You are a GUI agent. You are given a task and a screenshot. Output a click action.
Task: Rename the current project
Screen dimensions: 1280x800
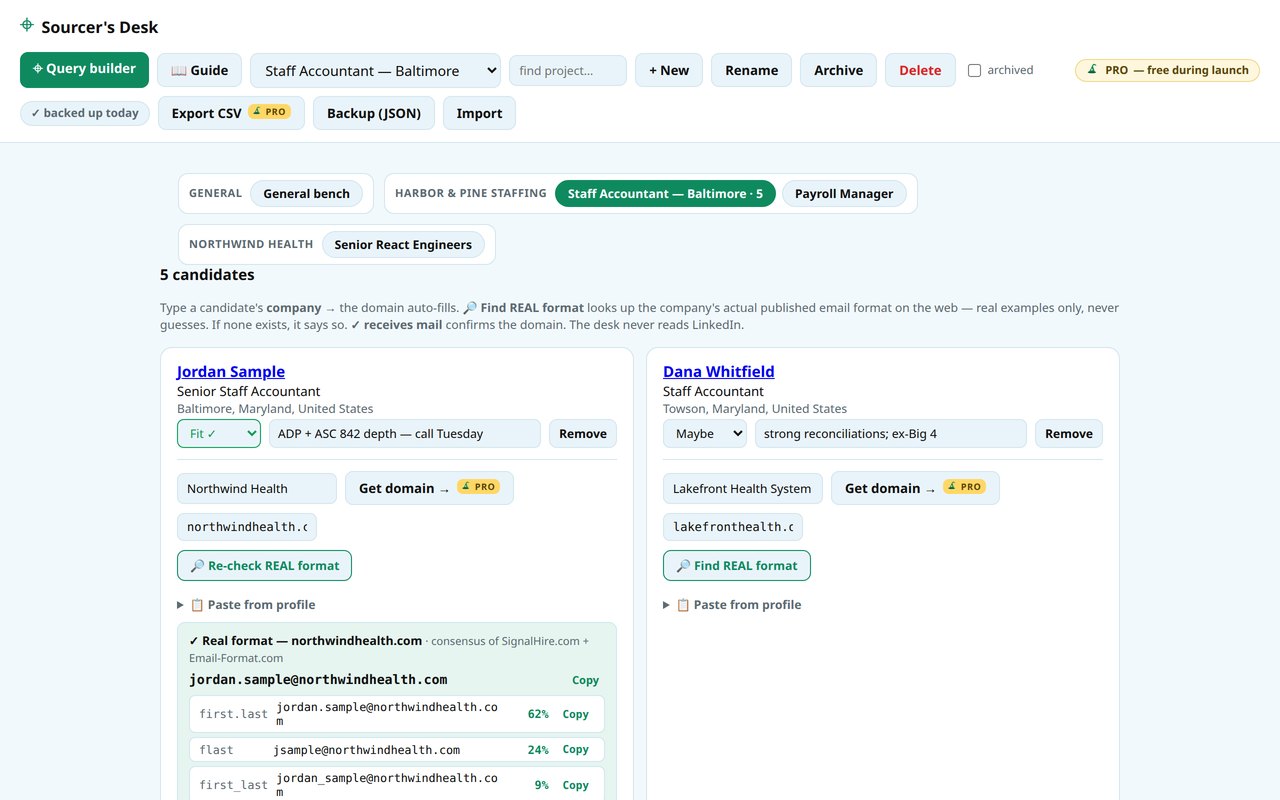pyautogui.click(x=751, y=70)
